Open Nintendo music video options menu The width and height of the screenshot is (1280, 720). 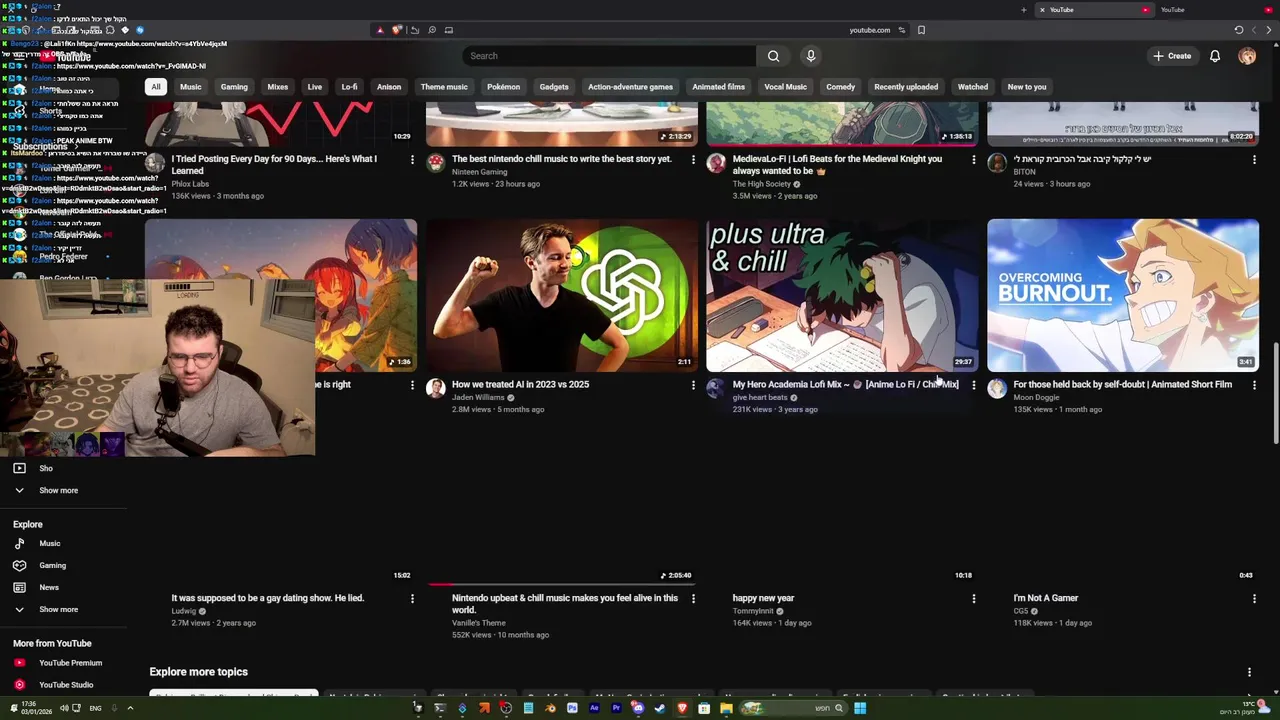click(693, 160)
